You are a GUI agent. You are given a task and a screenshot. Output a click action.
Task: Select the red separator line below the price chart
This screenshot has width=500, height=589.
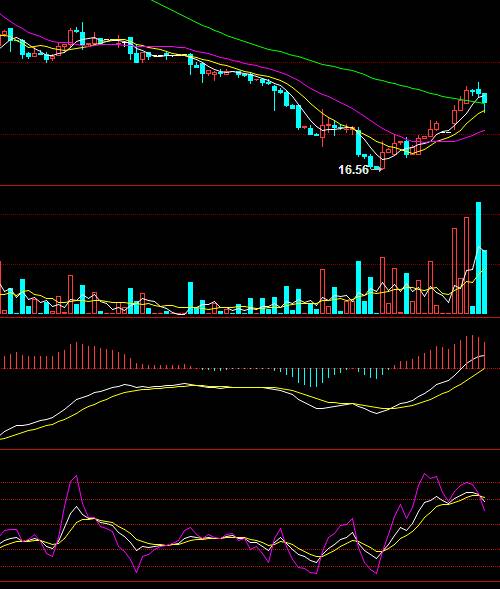coord(250,185)
